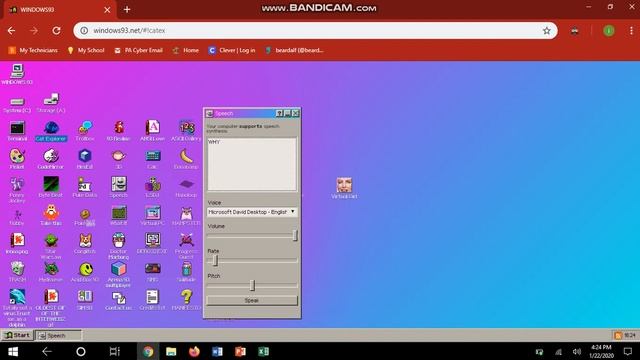Screen dimensions: 640x360
Task: Open Firefox from the Windows taskbar
Action: point(194,351)
